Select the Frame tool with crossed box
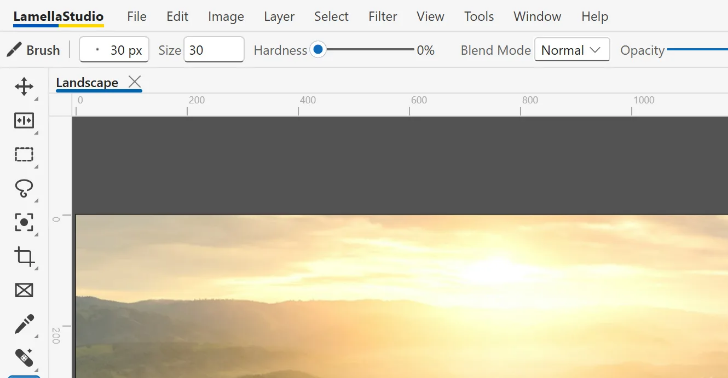This screenshot has height=378, width=728. 24,291
